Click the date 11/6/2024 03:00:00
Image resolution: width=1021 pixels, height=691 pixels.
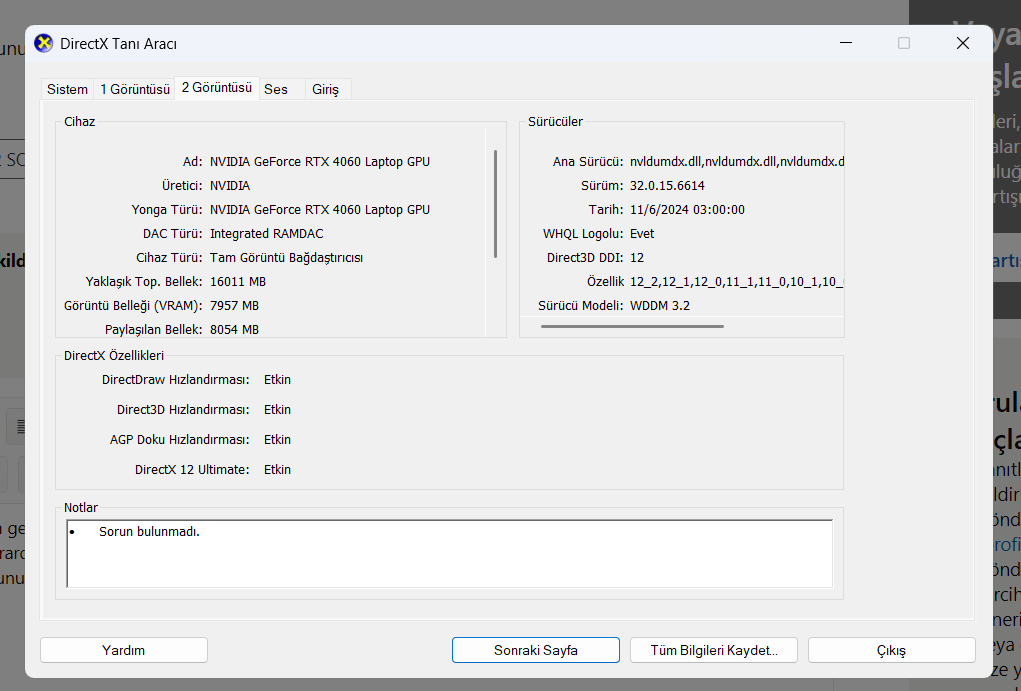(x=687, y=210)
